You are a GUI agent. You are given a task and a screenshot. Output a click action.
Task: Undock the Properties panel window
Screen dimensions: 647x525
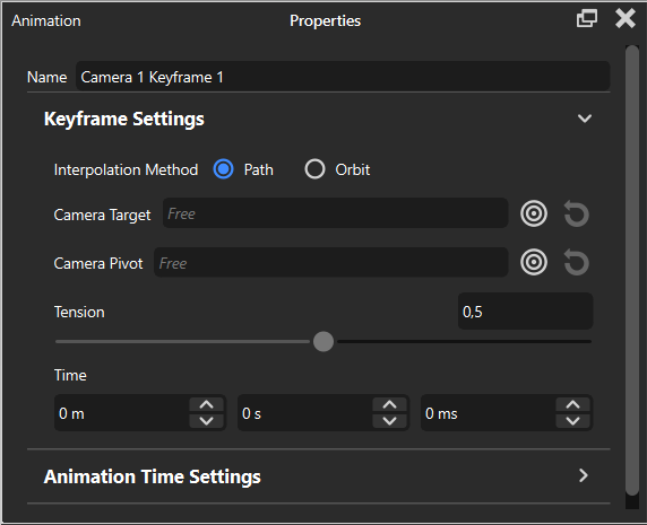click(x=587, y=19)
